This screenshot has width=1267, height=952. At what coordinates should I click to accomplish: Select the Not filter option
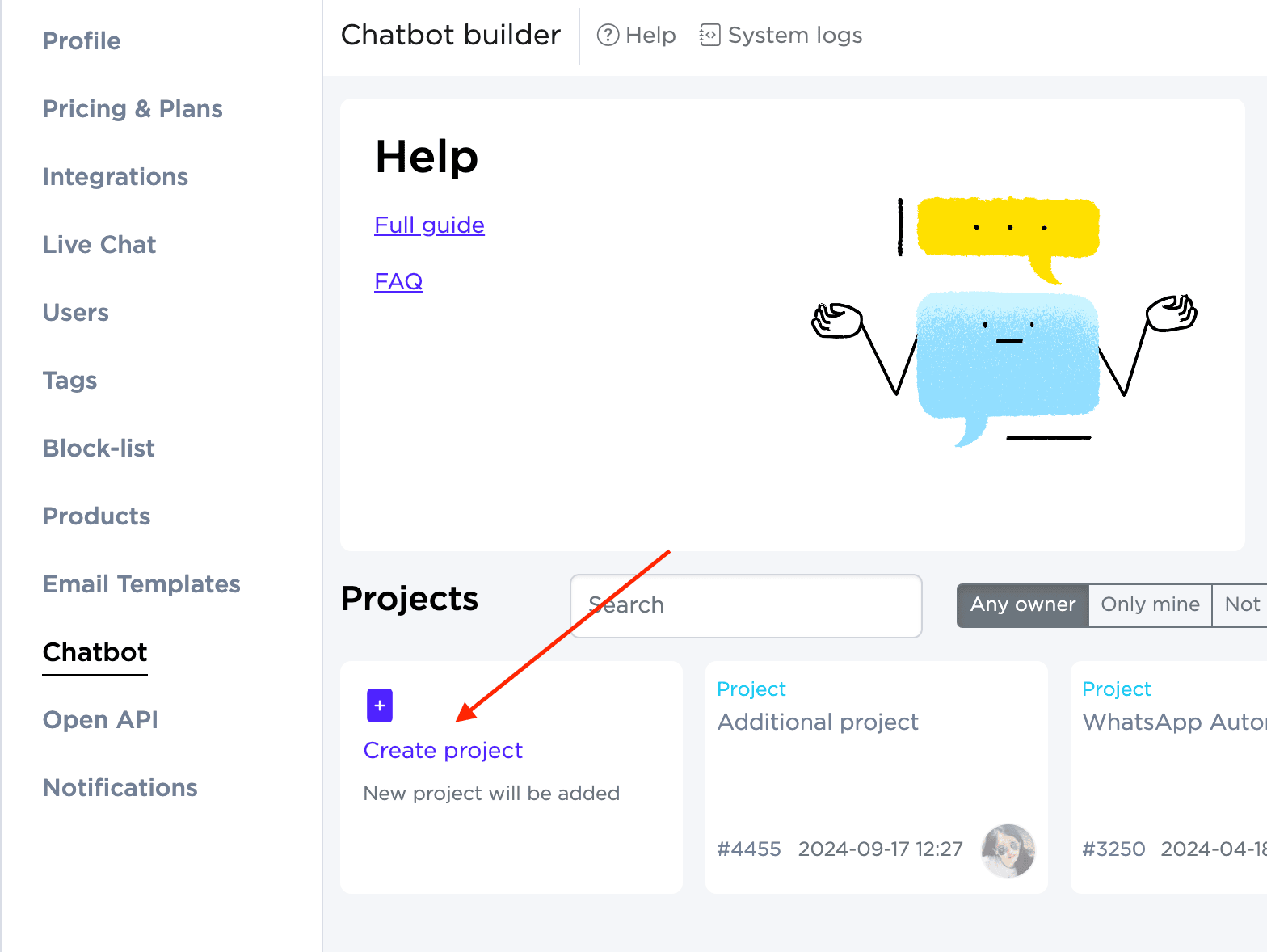pos(1241,604)
